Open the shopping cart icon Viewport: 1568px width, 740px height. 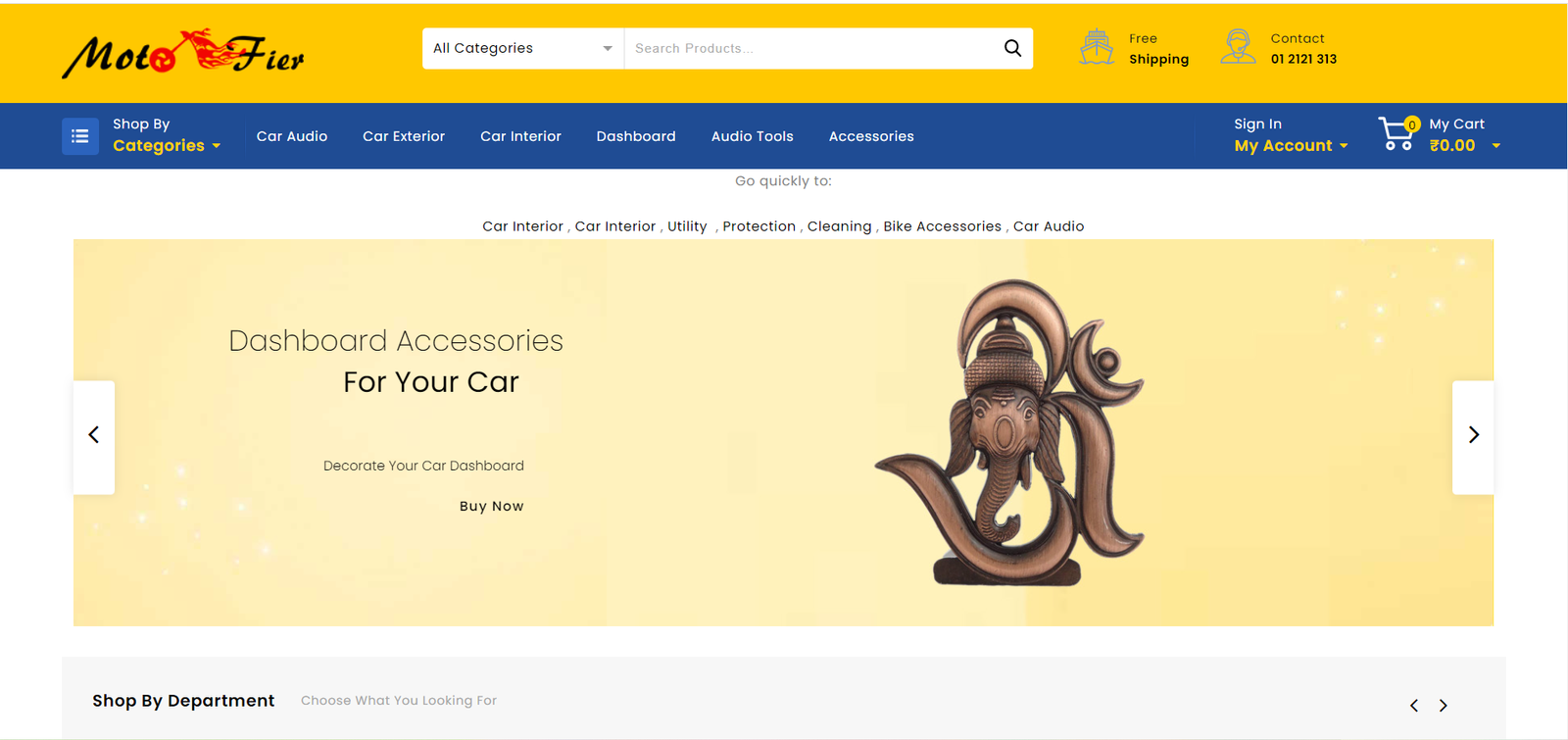1396,134
